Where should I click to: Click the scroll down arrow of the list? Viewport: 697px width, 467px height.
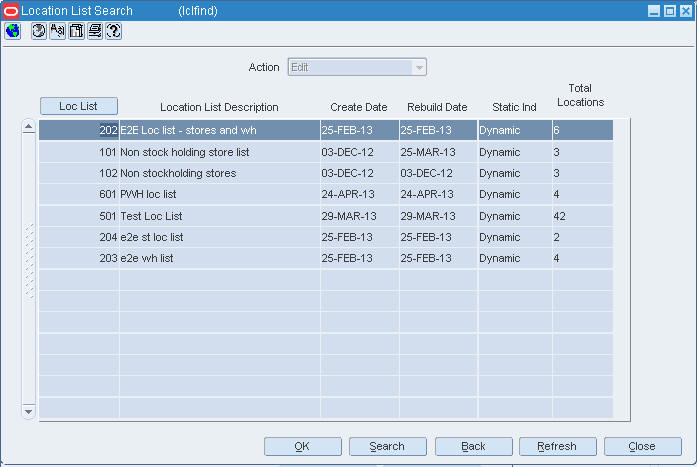(x=28, y=411)
